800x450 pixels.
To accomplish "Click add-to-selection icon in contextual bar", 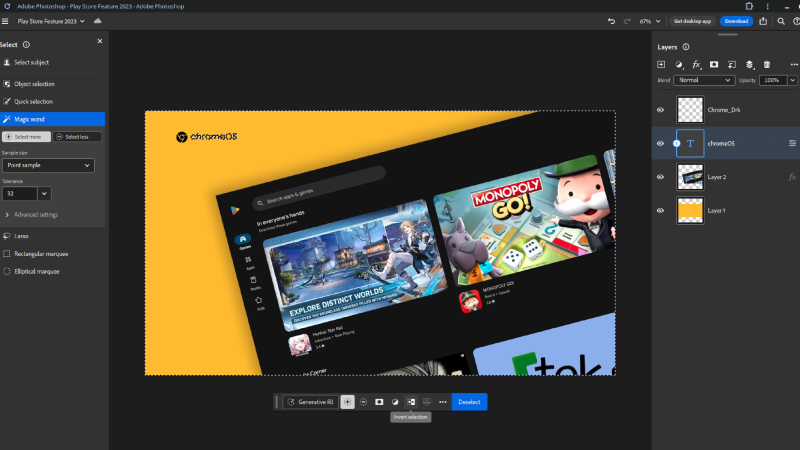I will click(x=347, y=402).
